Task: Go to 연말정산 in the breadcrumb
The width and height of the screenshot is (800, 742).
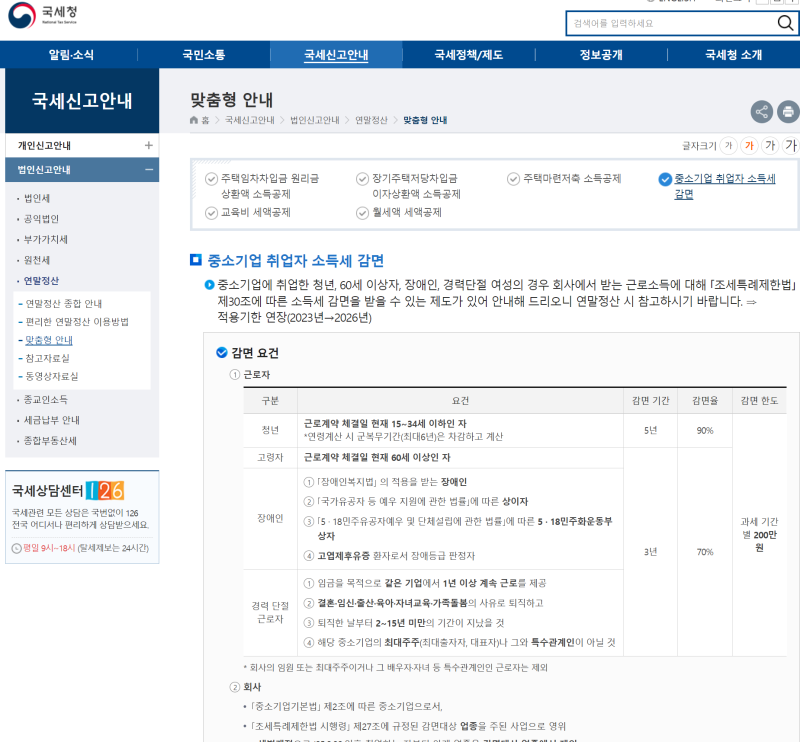Action: pos(371,120)
